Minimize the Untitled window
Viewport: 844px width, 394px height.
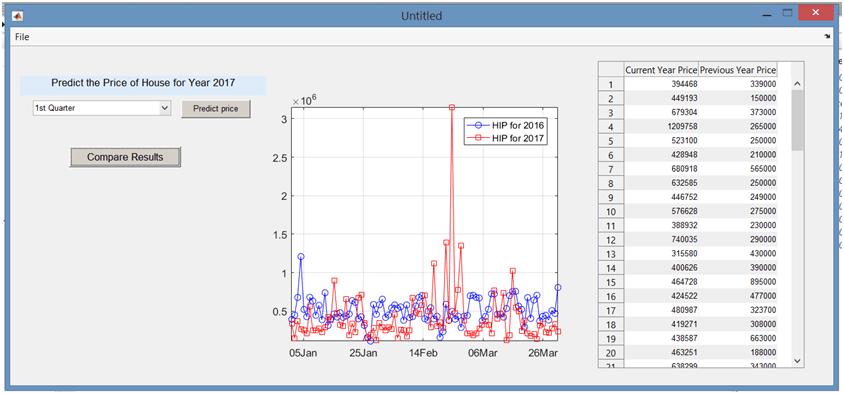(x=767, y=16)
